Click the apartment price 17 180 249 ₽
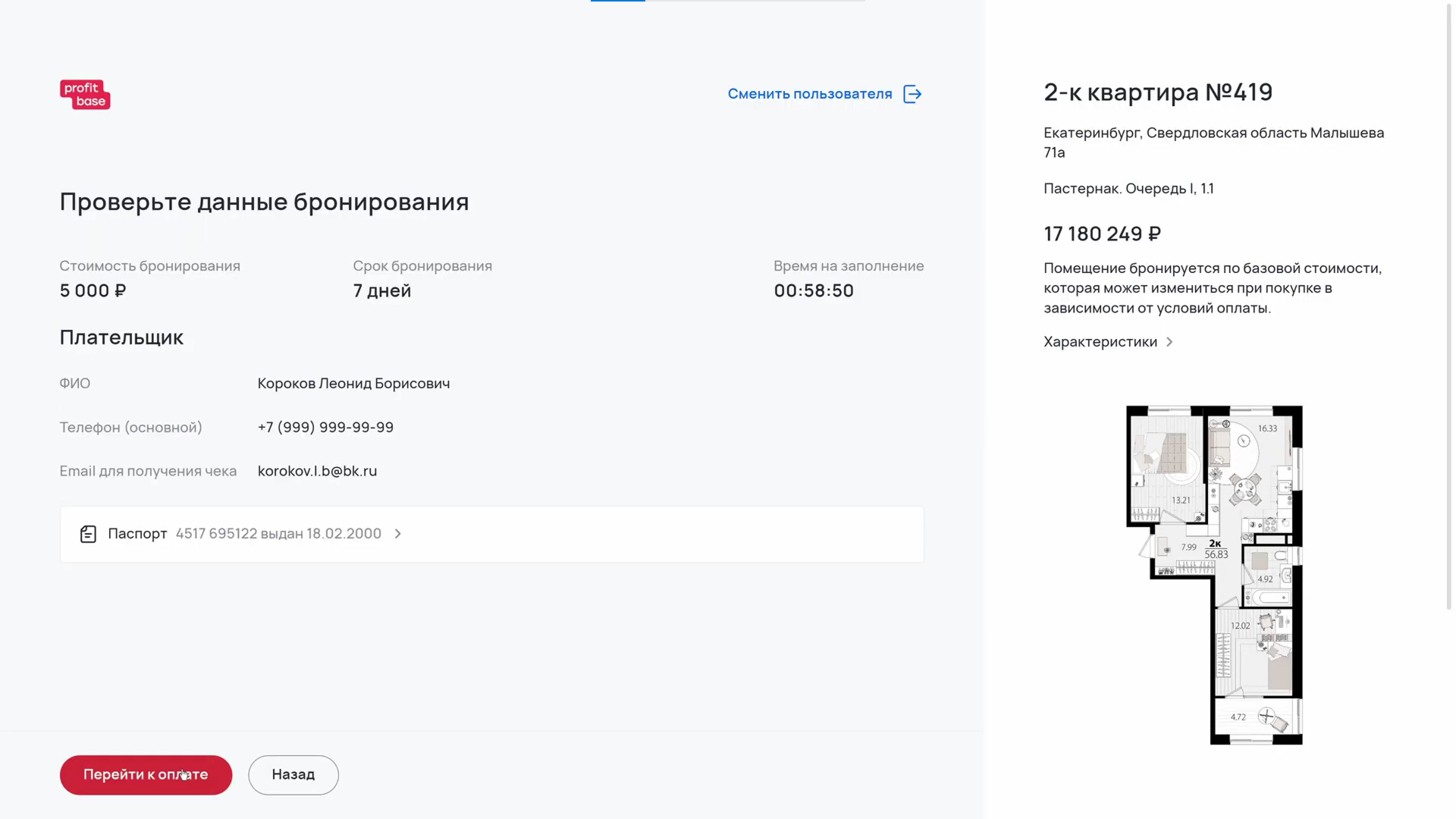Viewport: 1456px width, 819px height. (1102, 234)
